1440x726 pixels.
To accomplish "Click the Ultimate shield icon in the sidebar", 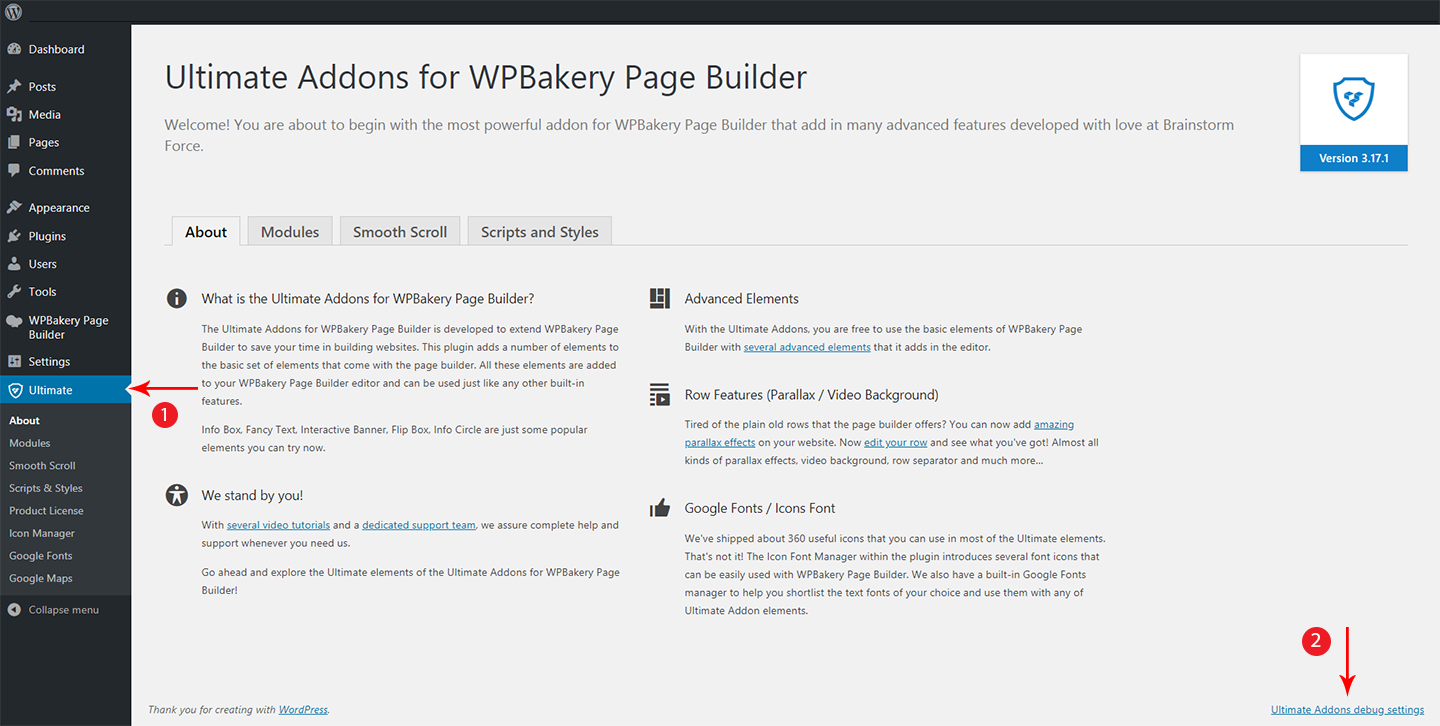I will point(14,390).
